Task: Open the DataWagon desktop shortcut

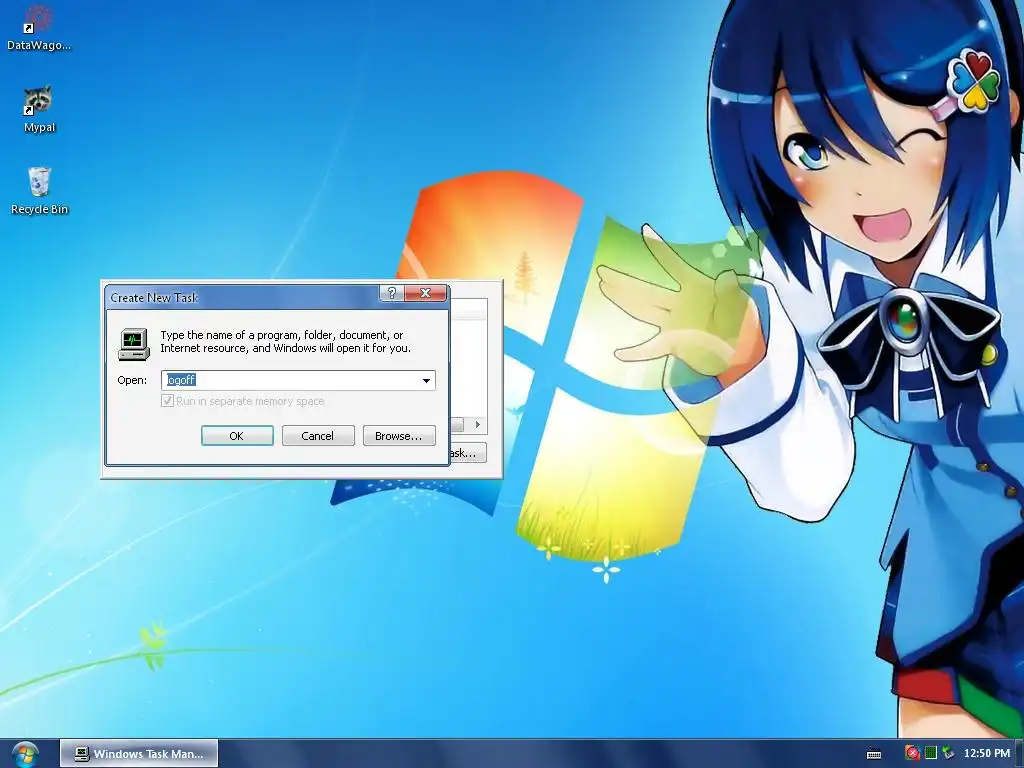Action: [38, 27]
